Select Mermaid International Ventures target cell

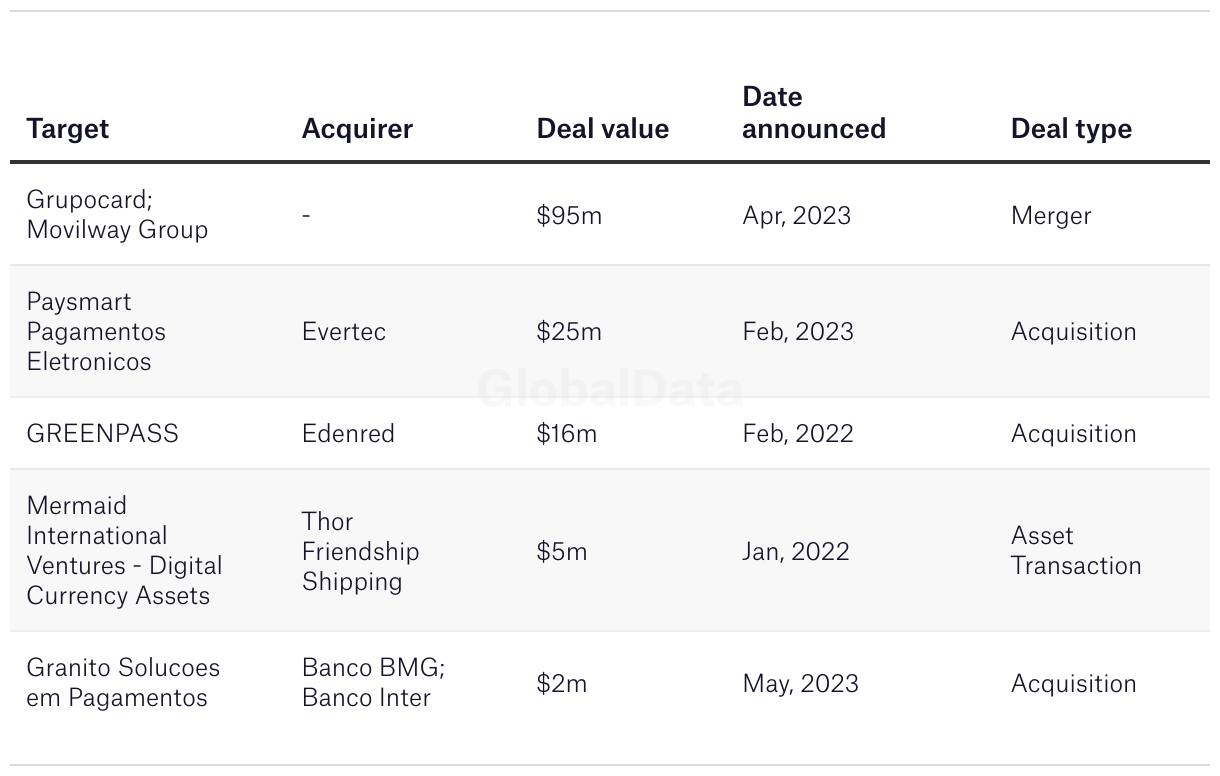(x=124, y=551)
